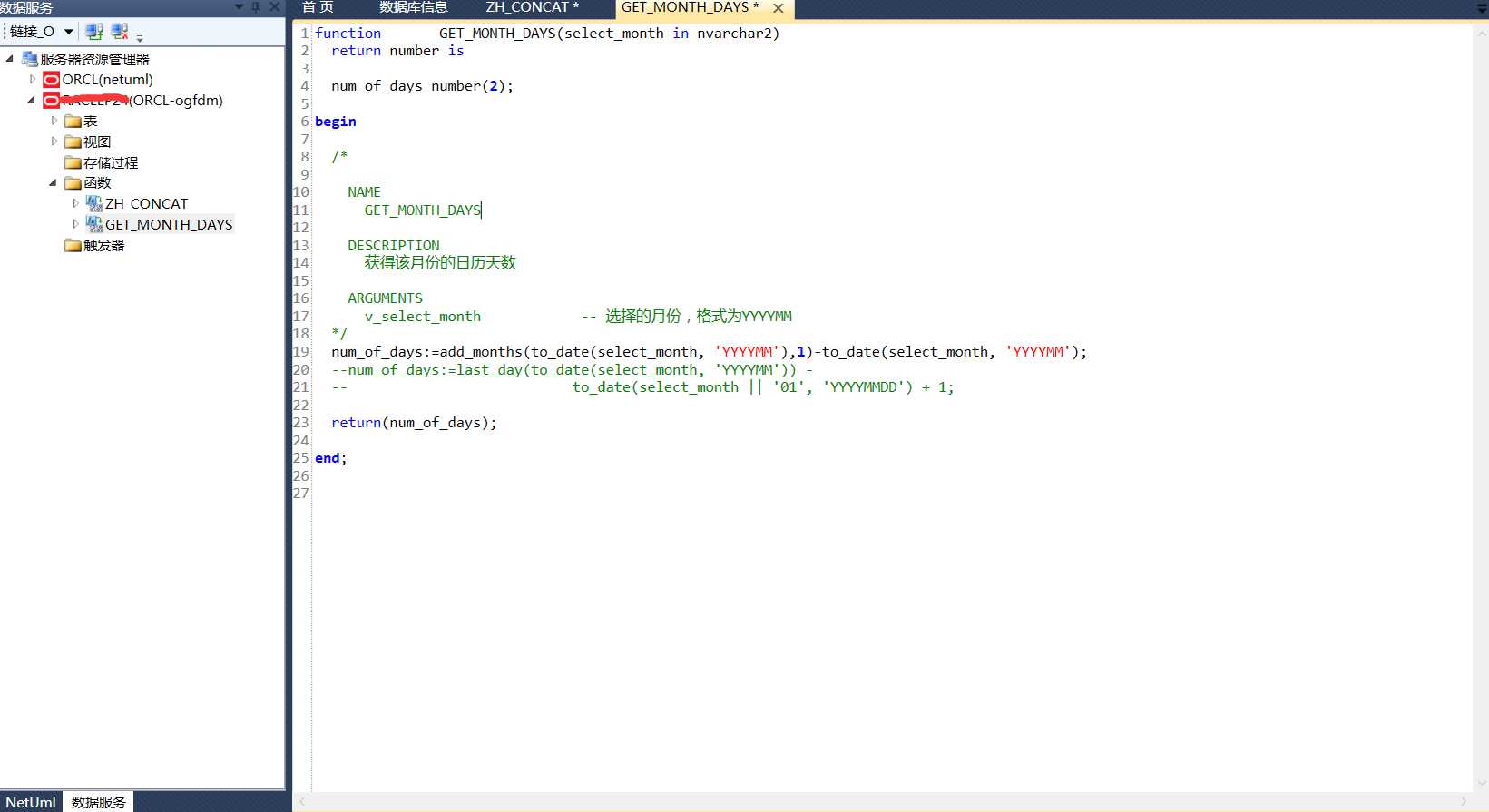Open the 链接_O dropdown menu

(x=69, y=32)
